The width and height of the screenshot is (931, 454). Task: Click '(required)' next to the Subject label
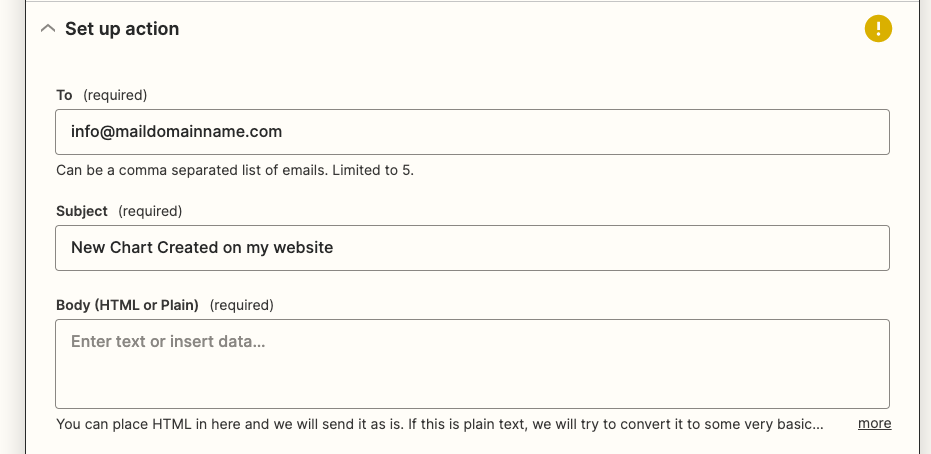(150, 211)
